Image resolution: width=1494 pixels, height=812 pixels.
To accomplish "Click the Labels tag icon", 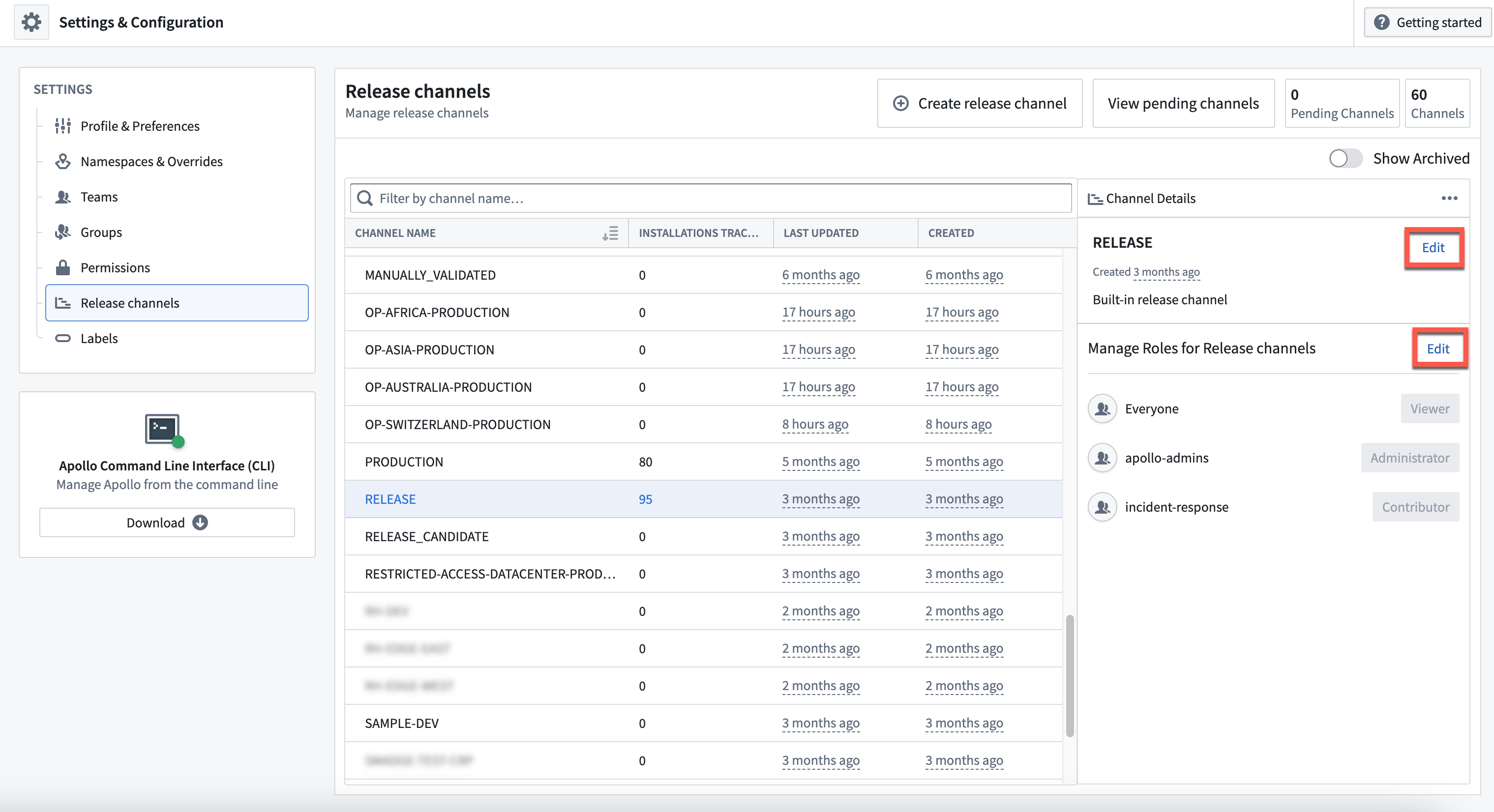I will (62, 338).
